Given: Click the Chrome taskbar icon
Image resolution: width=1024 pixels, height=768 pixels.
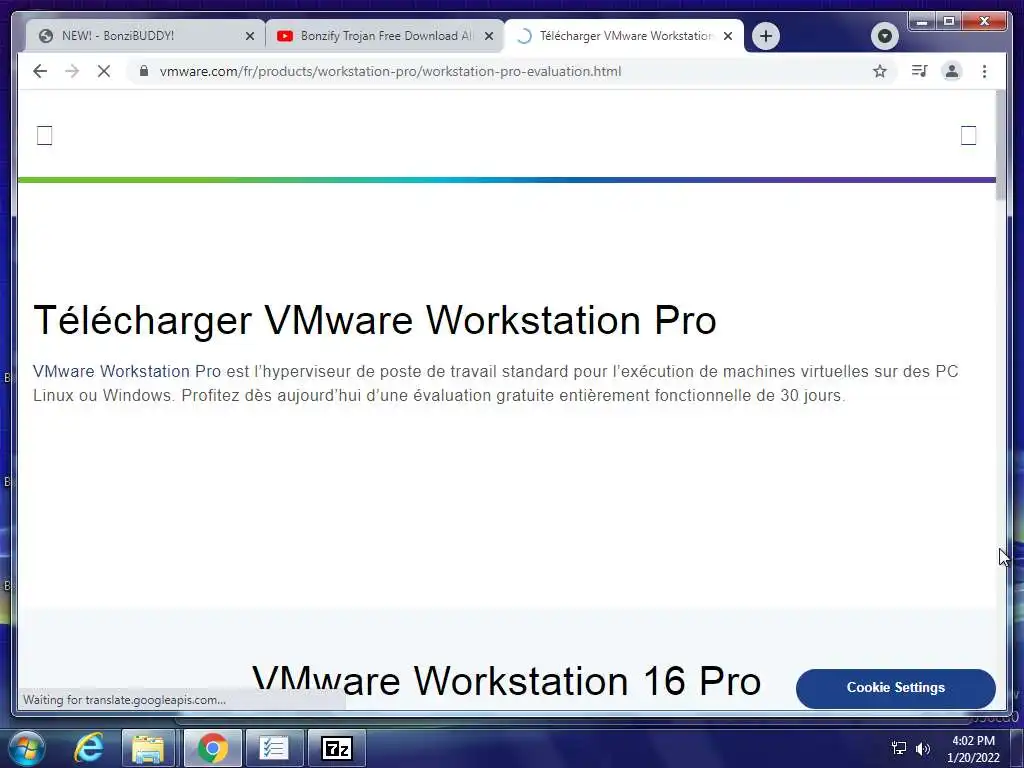Looking at the screenshot, I should click(212, 748).
